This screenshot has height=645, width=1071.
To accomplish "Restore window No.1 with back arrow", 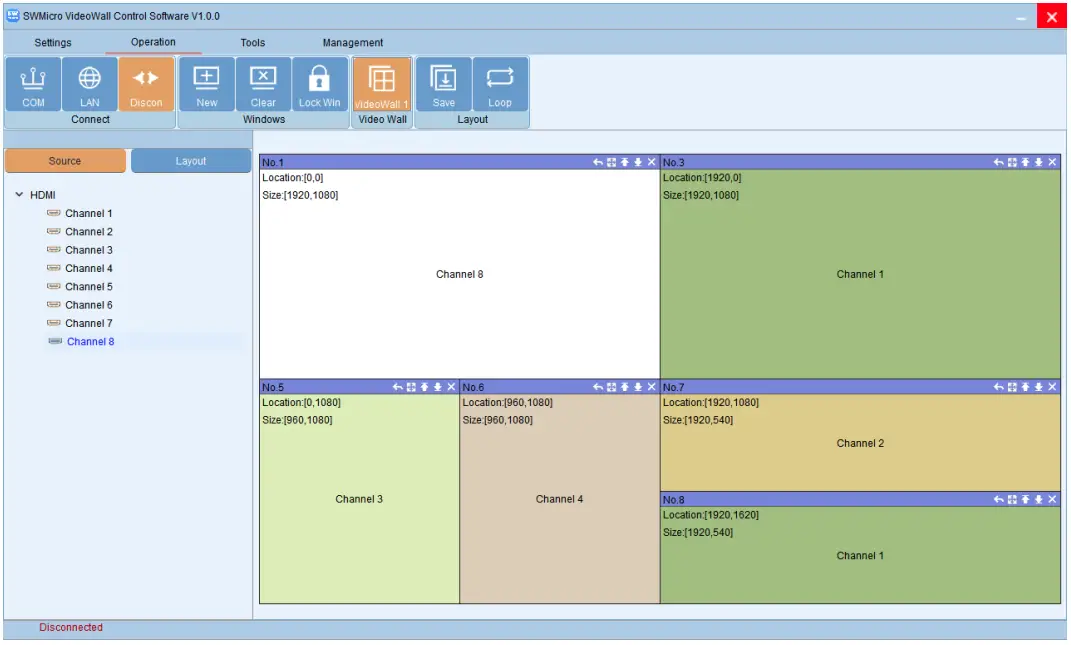I will tap(598, 162).
